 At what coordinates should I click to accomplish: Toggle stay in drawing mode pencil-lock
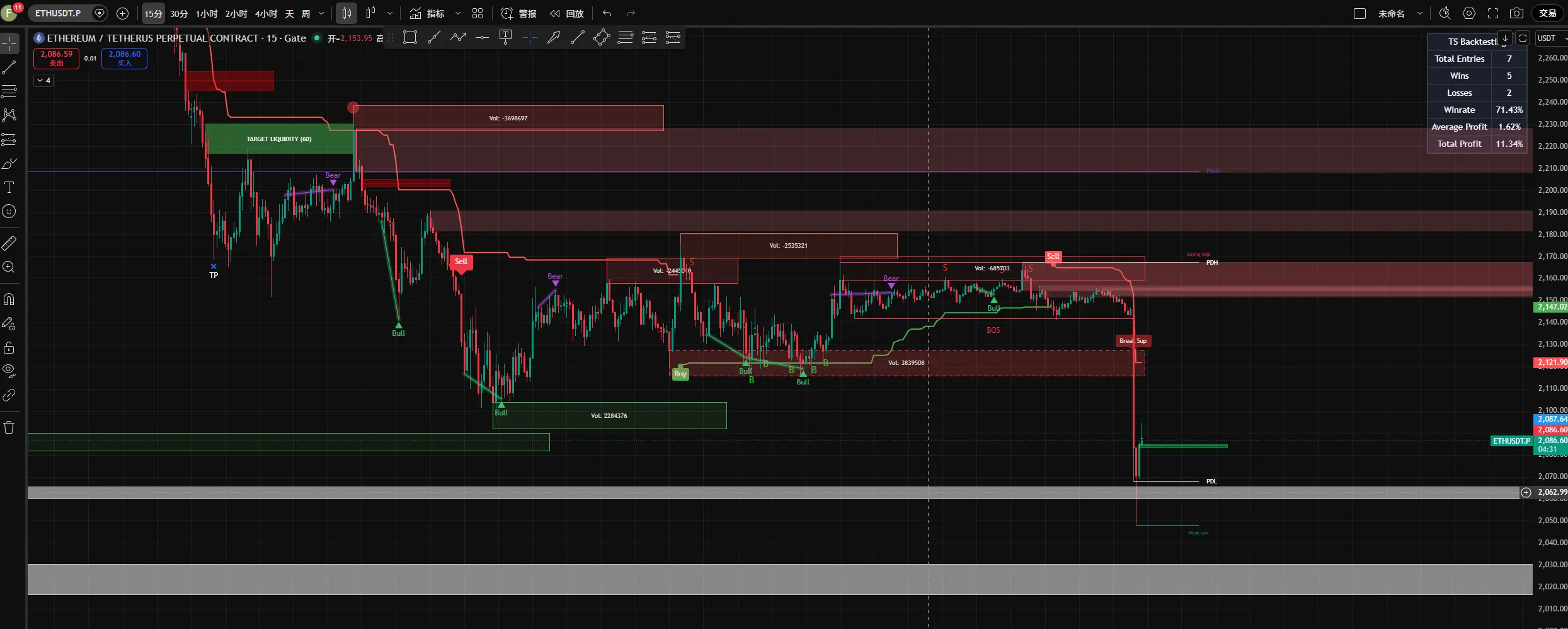[9, 323]
